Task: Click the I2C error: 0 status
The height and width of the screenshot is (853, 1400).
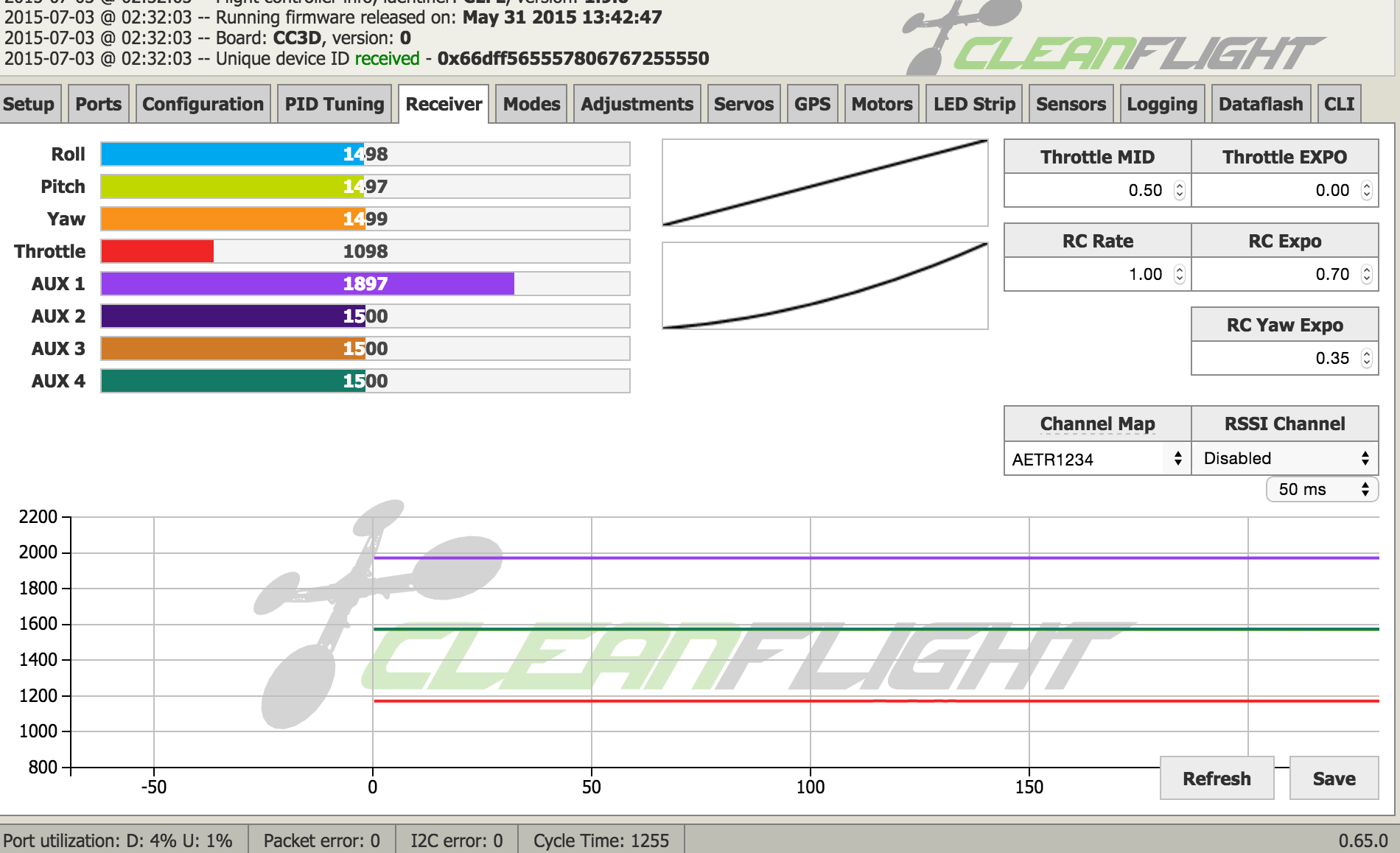Action: coord(457,840)
